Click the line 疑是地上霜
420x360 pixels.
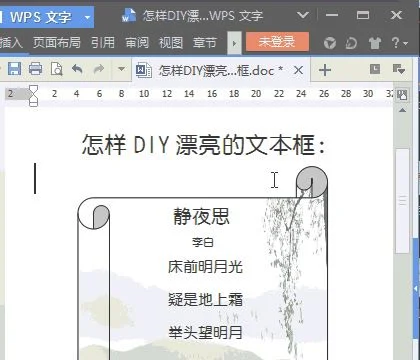pyautogui.click(x=205, y=299)
